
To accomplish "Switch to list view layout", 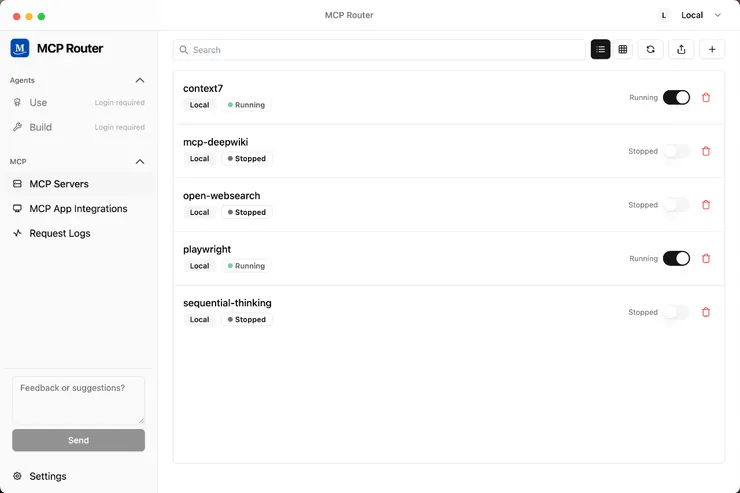I will coord(600,49).
